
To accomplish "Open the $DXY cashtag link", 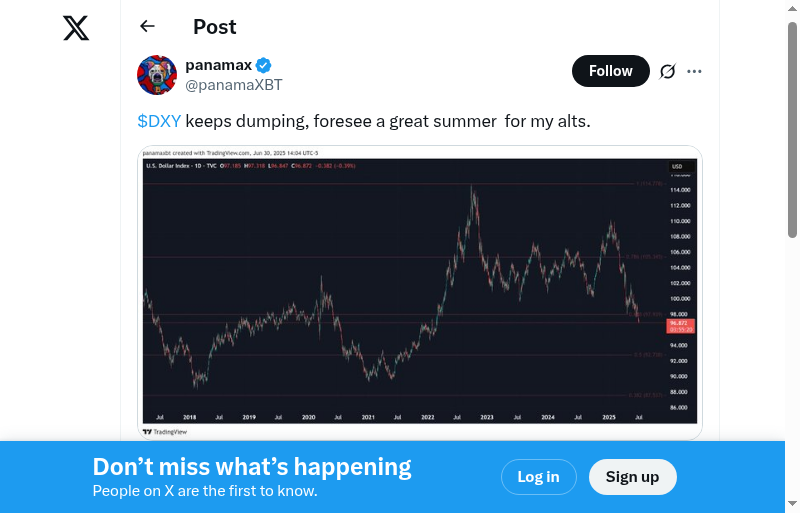I will [x=159, y=122].
